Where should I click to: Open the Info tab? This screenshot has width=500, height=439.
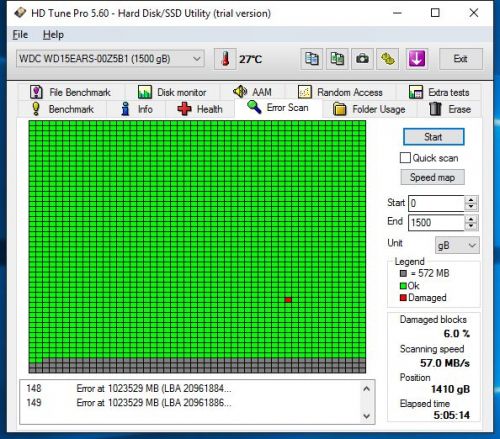pyautogui.click(x=137, y=109)
